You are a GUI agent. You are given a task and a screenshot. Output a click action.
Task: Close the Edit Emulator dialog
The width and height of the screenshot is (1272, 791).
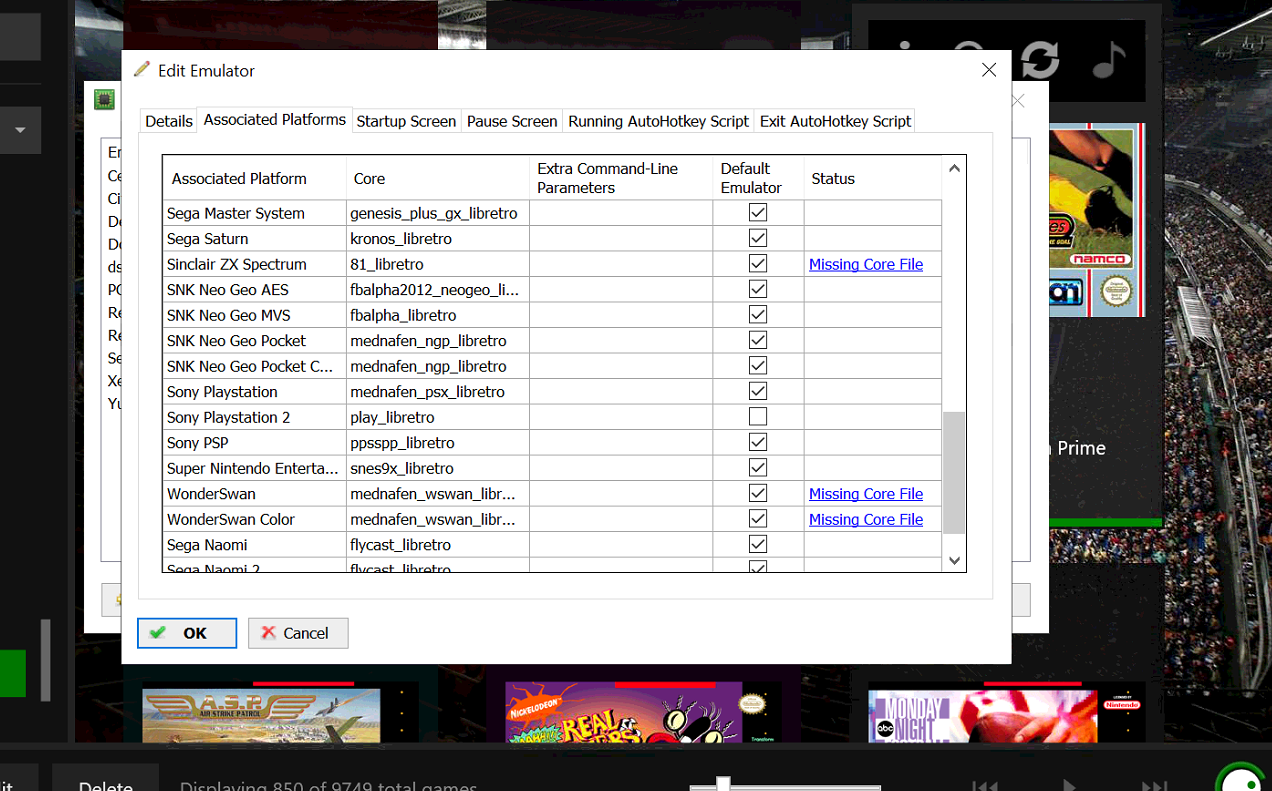[989, 70]
